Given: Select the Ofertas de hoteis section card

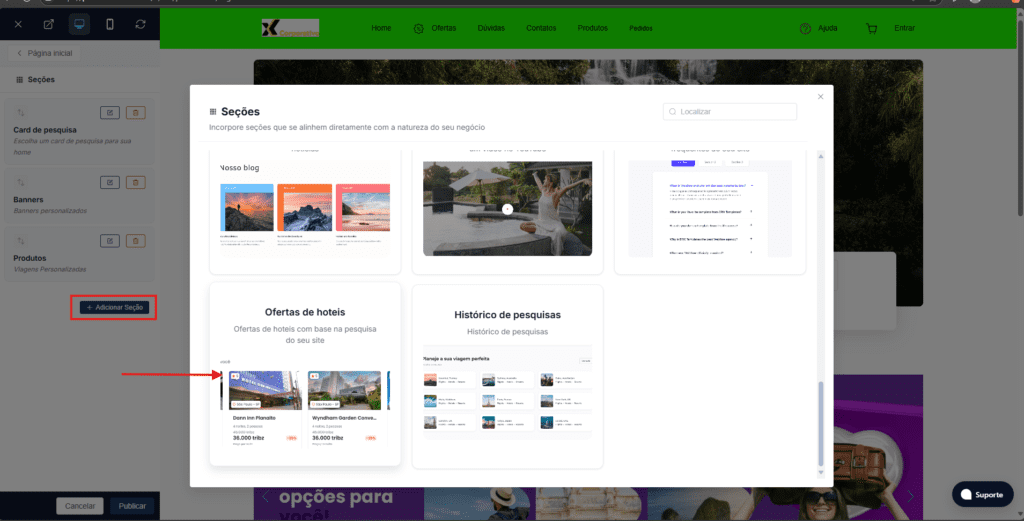Looking at the screenshot, I should (305, 374).
